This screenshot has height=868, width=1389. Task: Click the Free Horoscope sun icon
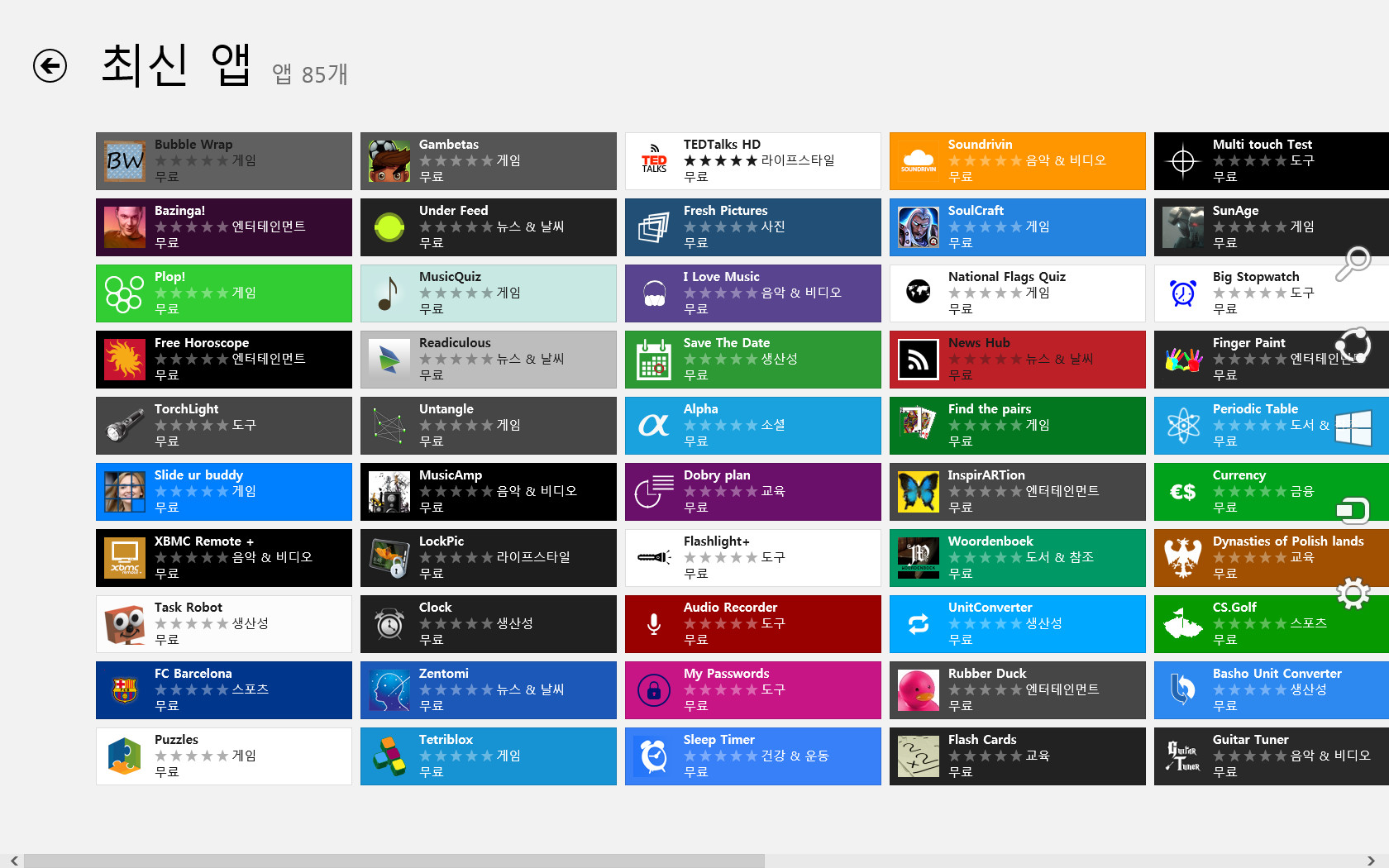(x=125, y=360)
